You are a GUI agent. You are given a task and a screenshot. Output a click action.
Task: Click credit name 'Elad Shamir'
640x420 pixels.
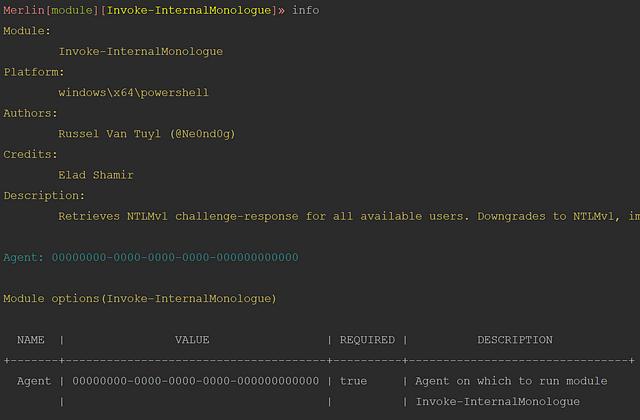(x=96, y=175)
